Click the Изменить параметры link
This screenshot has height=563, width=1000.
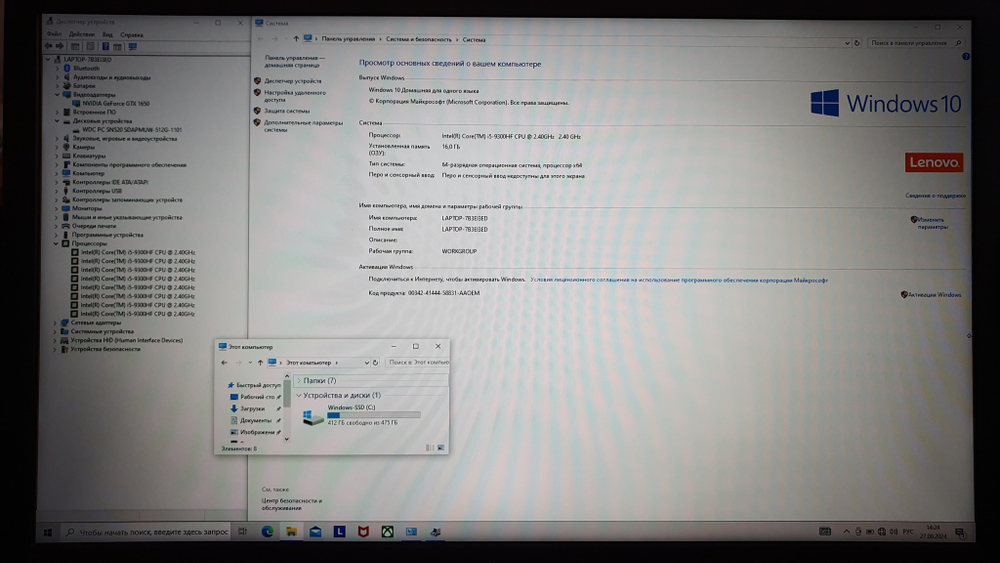pos(931,223)
